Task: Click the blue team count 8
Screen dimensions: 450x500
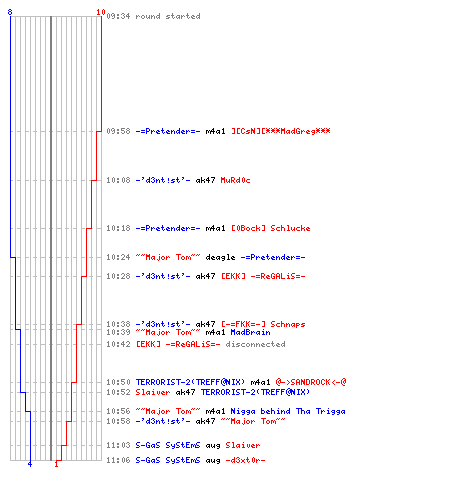Action: pos(10,12)
